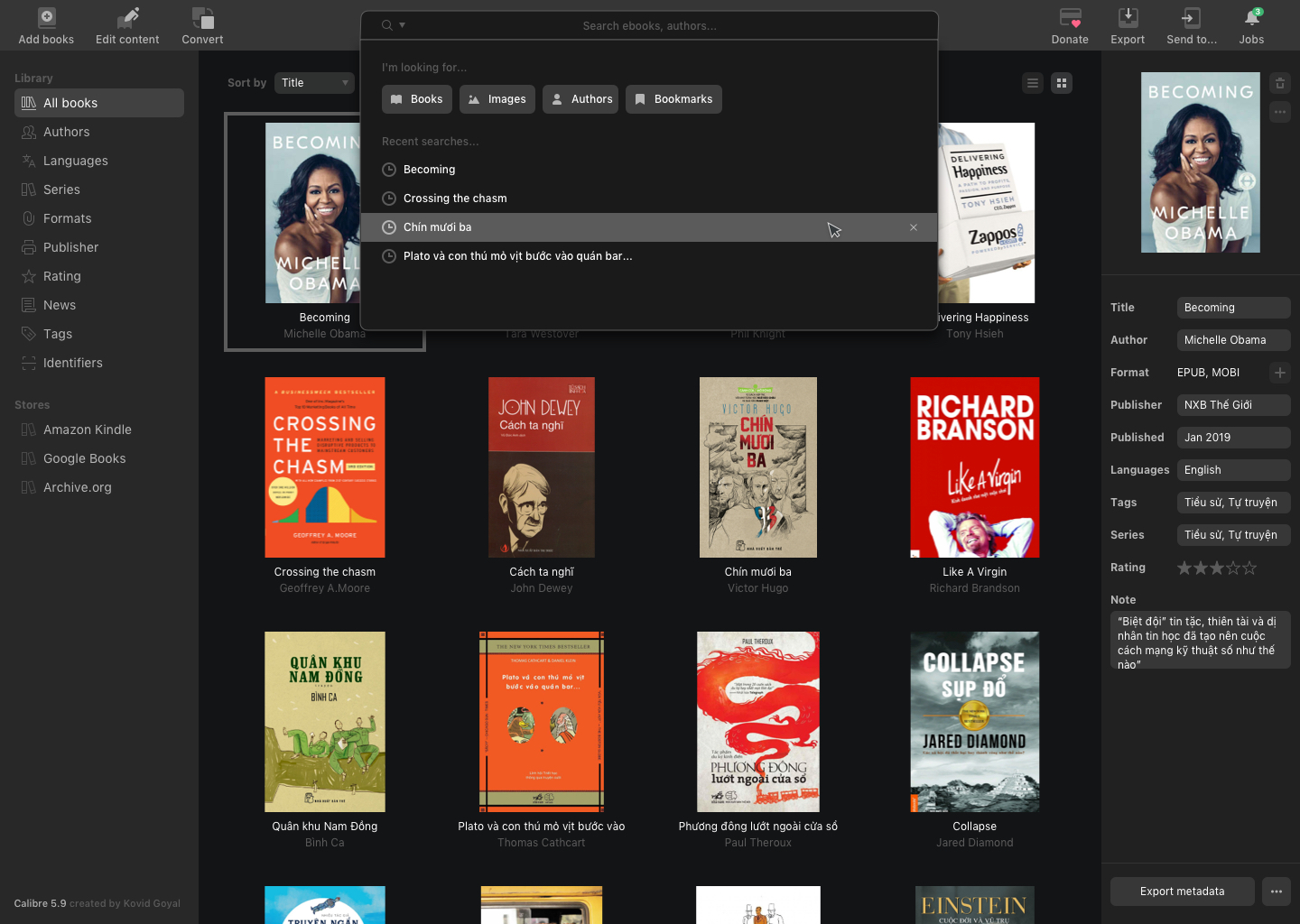This screenshot has width=1300, height=924.
Task: Switch to grid view layout
Action: click(x=1062, y=83)
